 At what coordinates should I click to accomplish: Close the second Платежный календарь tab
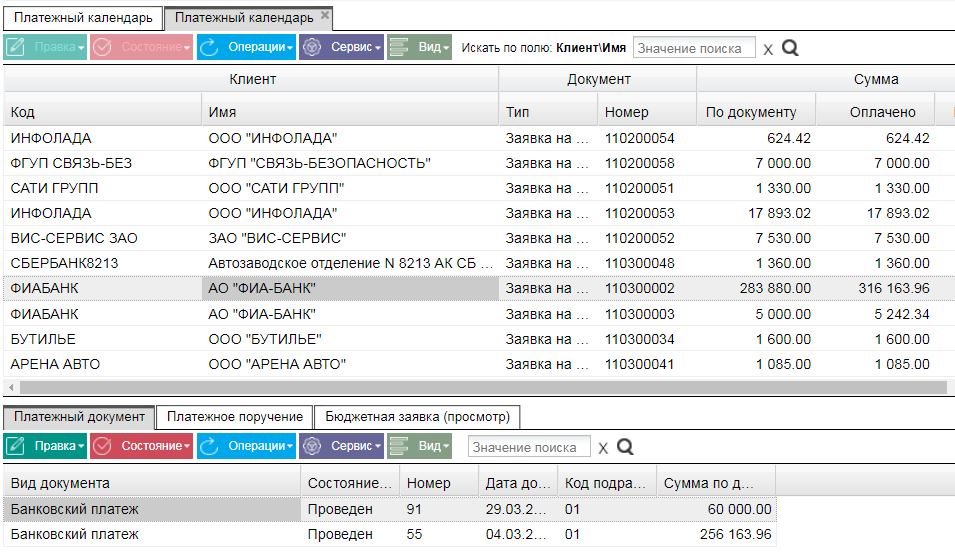point(325,15)
